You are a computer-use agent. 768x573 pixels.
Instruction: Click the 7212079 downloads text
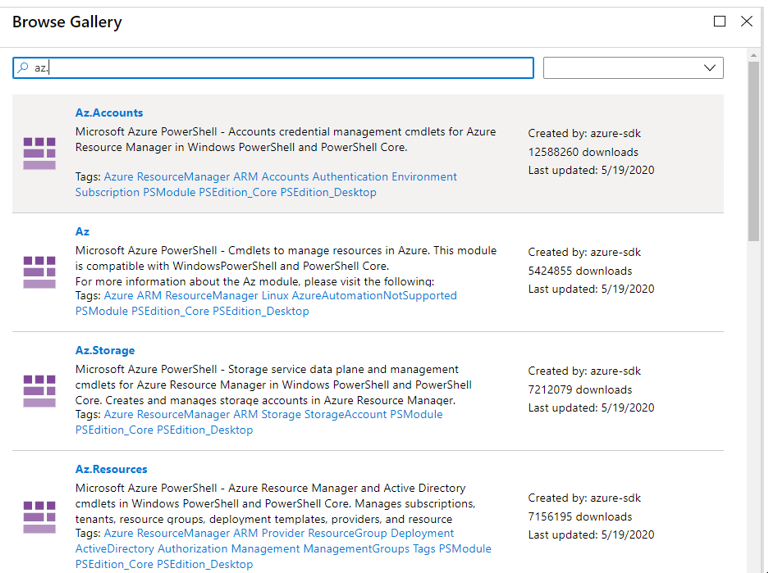click(580, 390)
